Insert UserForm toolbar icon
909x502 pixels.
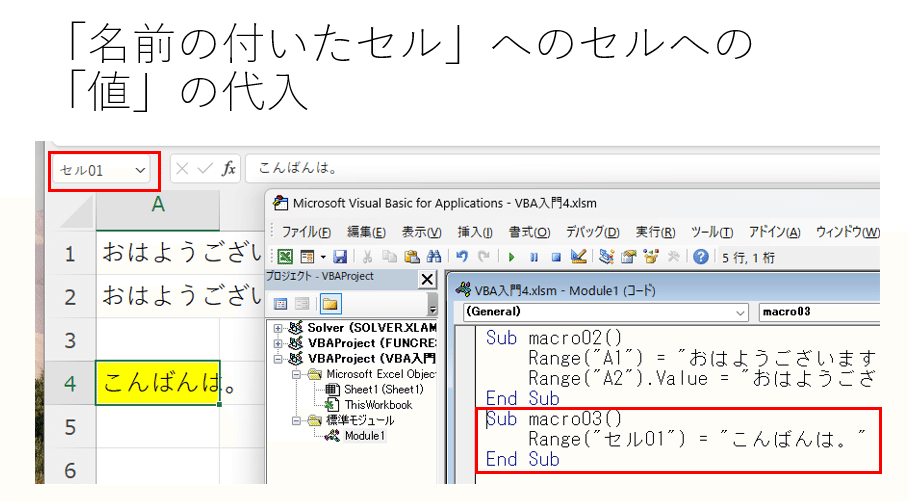point(307,257)
